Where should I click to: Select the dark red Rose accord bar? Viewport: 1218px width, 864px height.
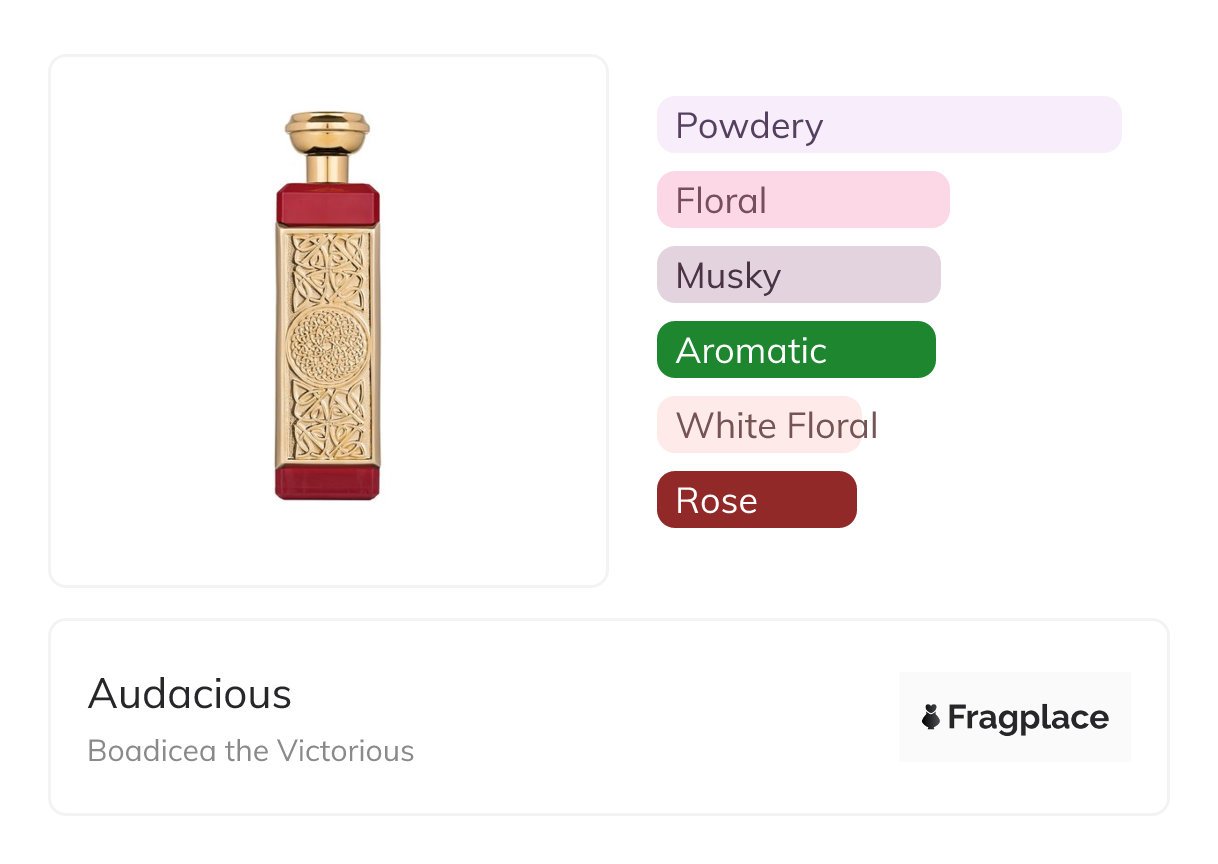click(757, 500)
